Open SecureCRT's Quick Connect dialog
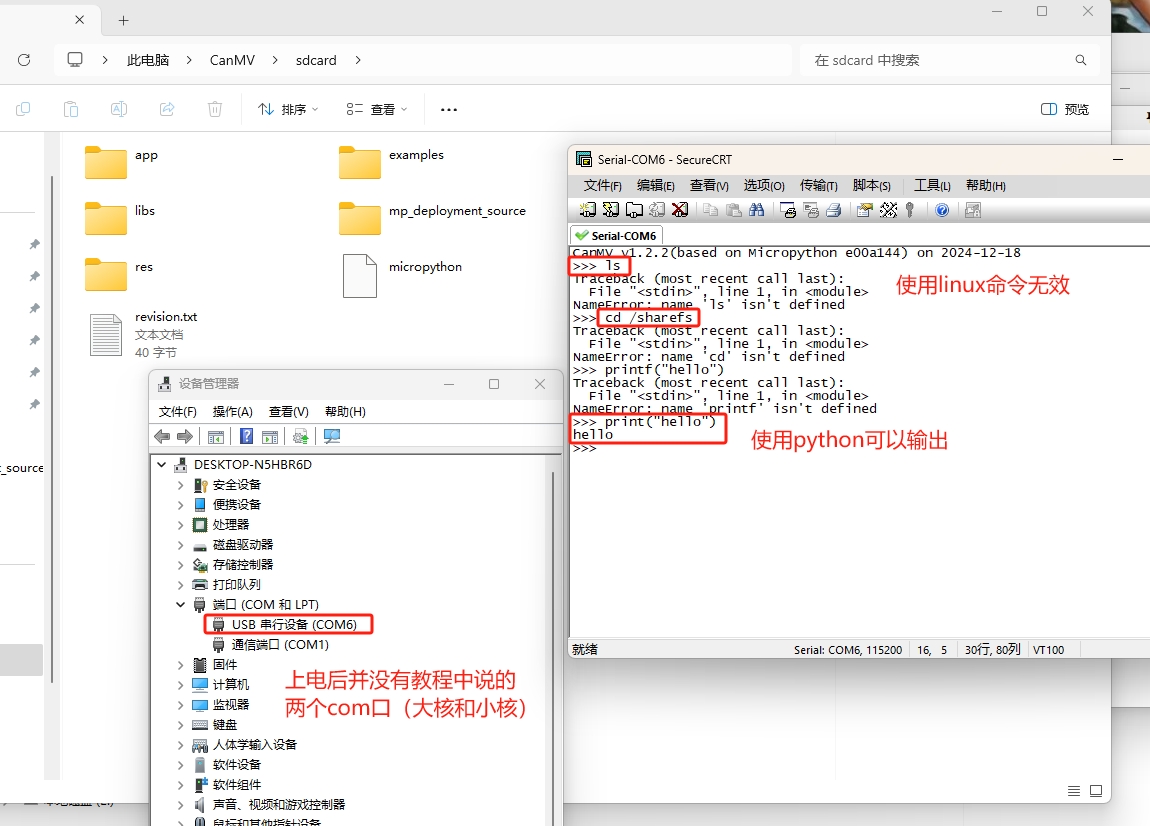 click(x=613, y=209)
